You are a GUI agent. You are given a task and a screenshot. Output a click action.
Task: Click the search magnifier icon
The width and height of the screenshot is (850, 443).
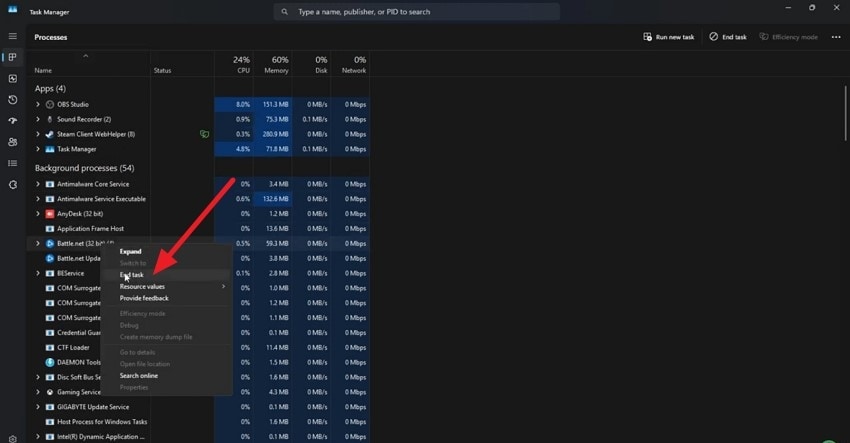click(x=284, y=11)
